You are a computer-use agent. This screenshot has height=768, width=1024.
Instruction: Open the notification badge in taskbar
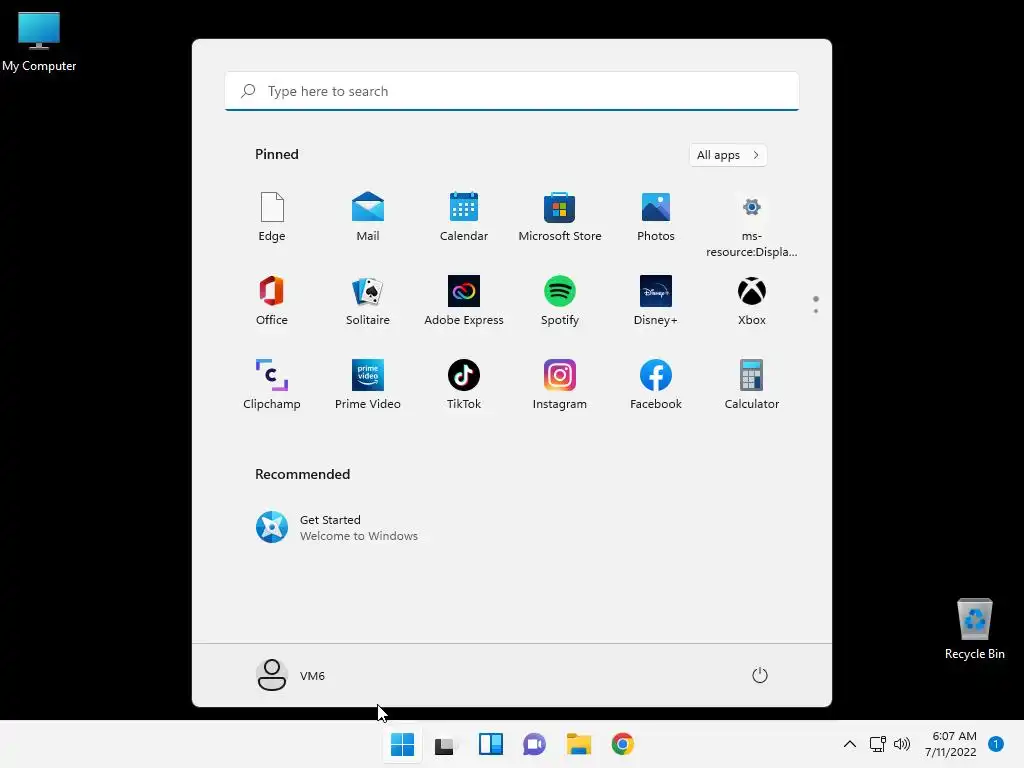(x=996, y=744)
